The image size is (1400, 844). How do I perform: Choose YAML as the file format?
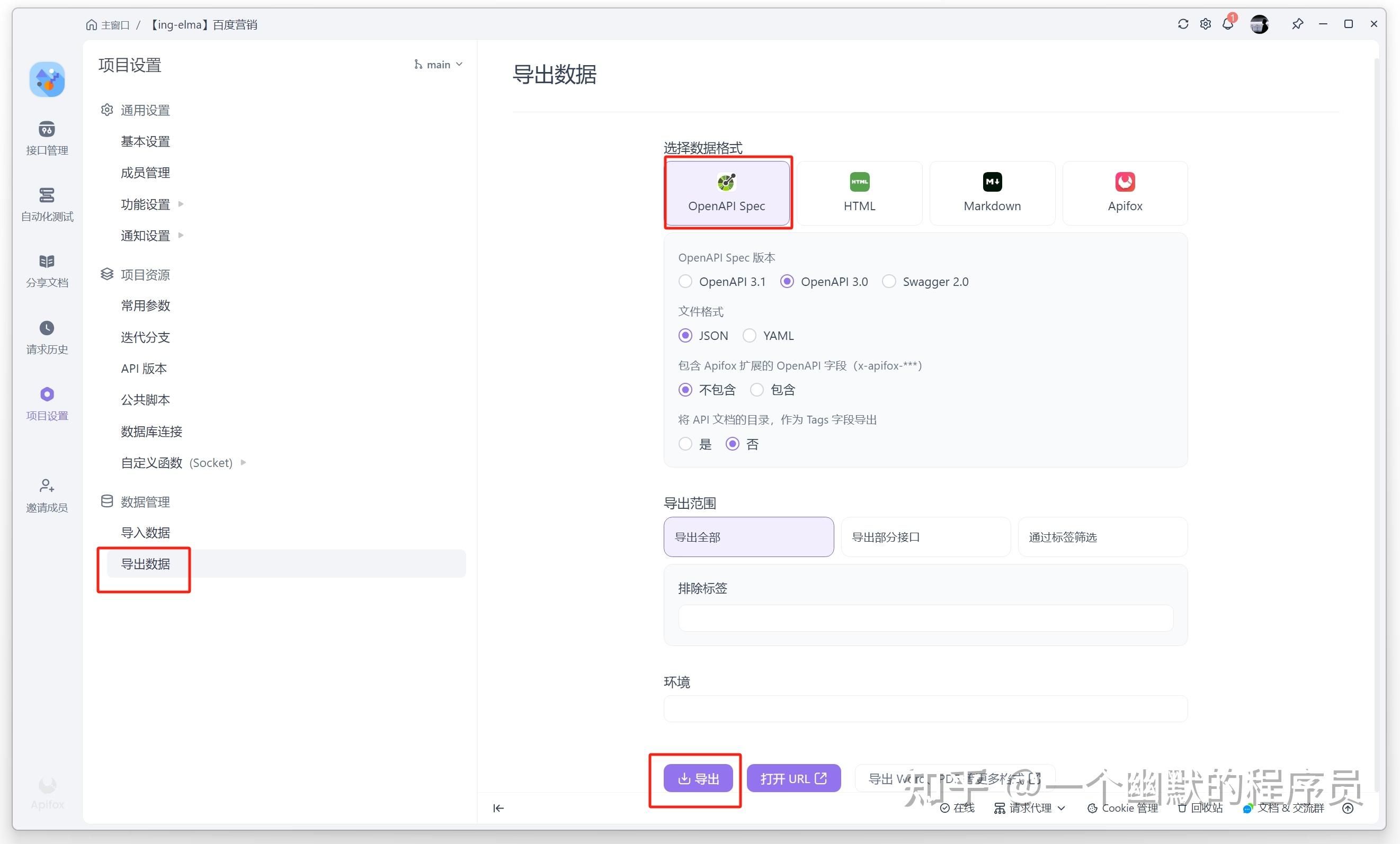click(x=750, y=335)
